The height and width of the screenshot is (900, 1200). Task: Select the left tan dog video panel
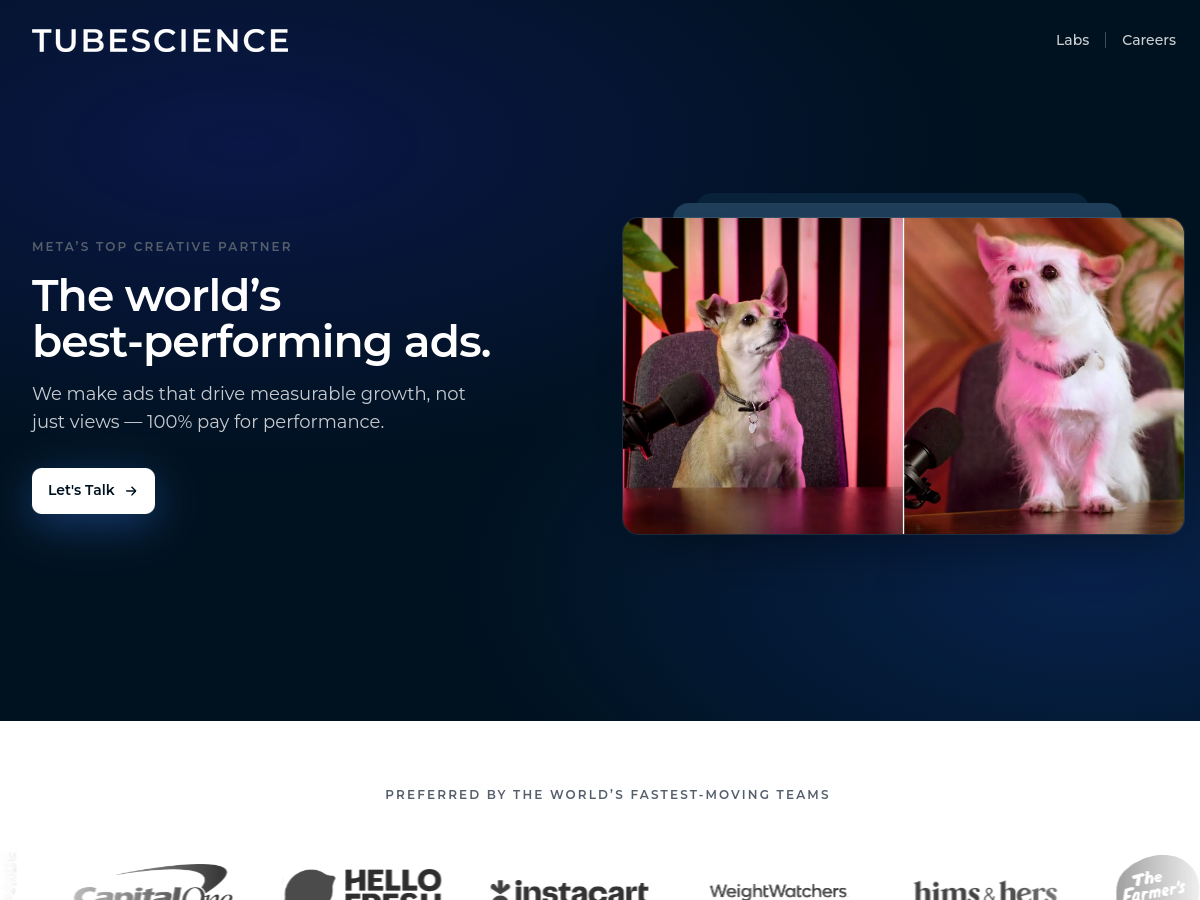click(763, 376)
